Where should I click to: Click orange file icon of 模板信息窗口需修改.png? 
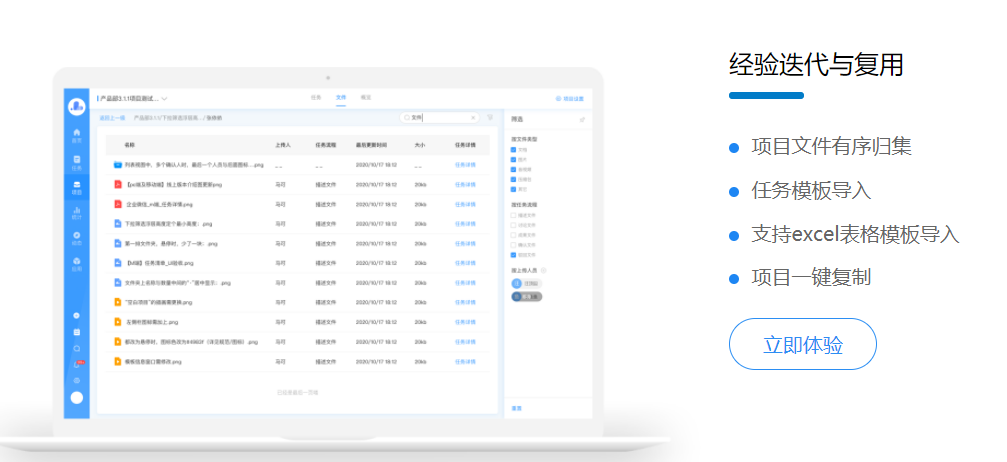[118, 361]
